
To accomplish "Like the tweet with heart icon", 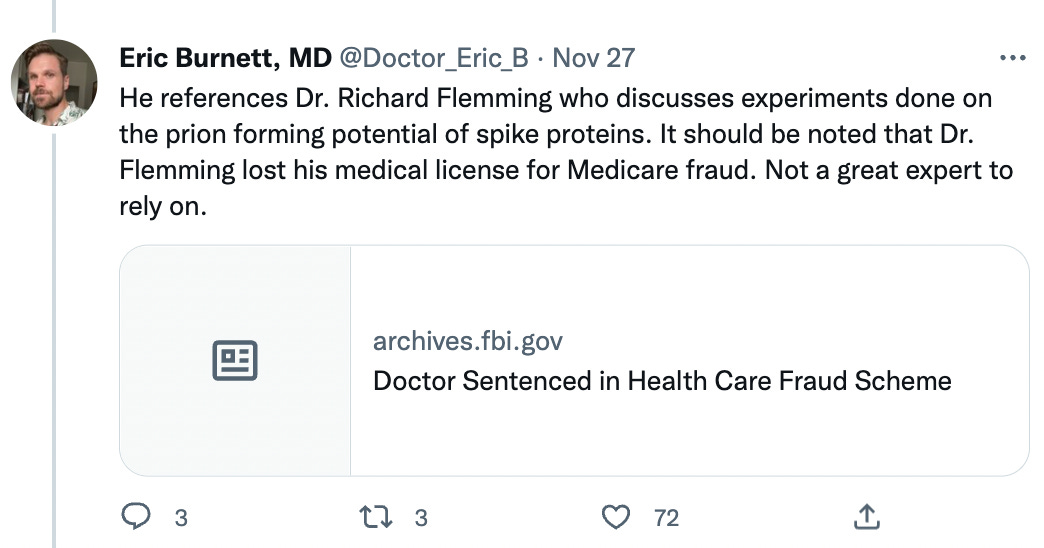I will point(618,517).
